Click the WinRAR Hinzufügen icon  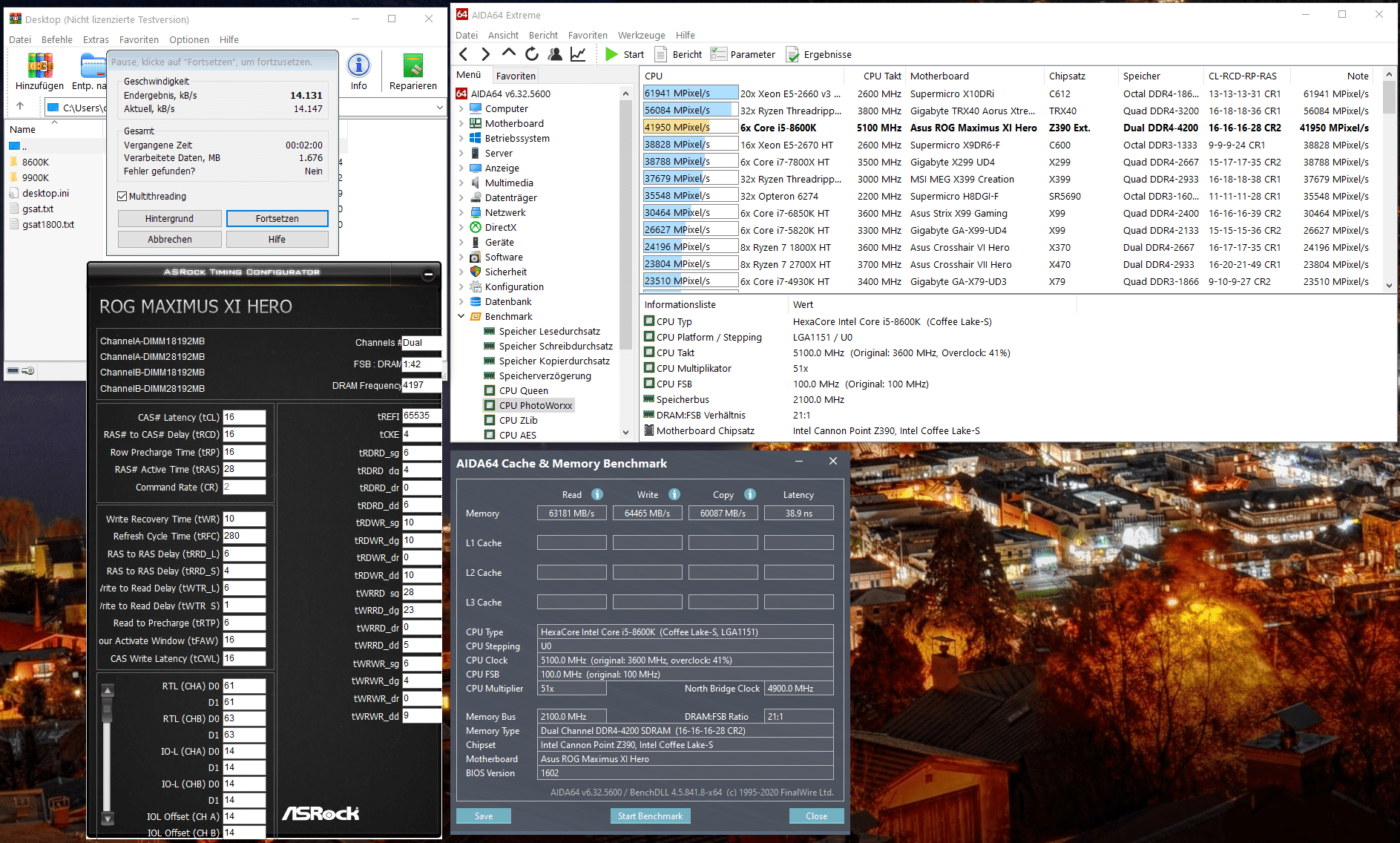click(39, 66)
